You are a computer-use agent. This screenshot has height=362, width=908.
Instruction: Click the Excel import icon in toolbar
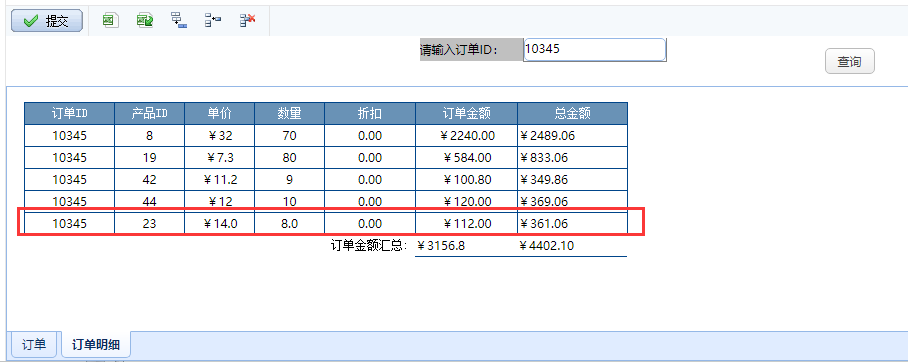[x=110, y=21]
